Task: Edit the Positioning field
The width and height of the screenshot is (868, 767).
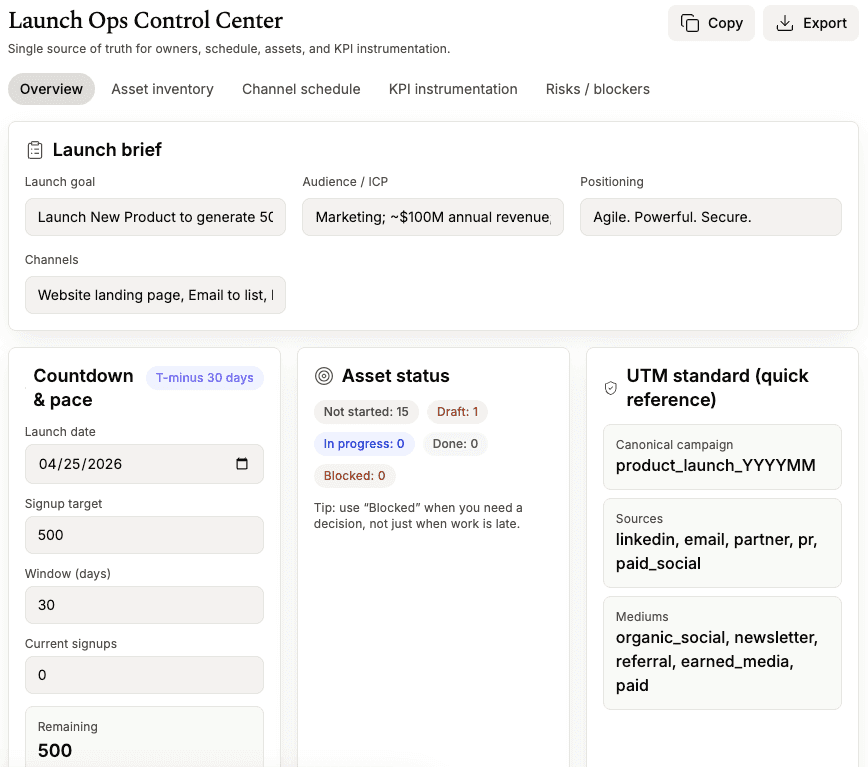Action: tap(711, 217)
